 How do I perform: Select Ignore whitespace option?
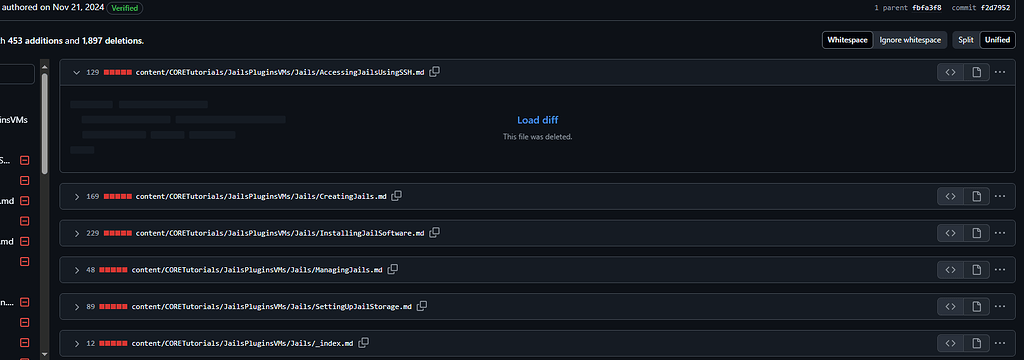point(910,40)
